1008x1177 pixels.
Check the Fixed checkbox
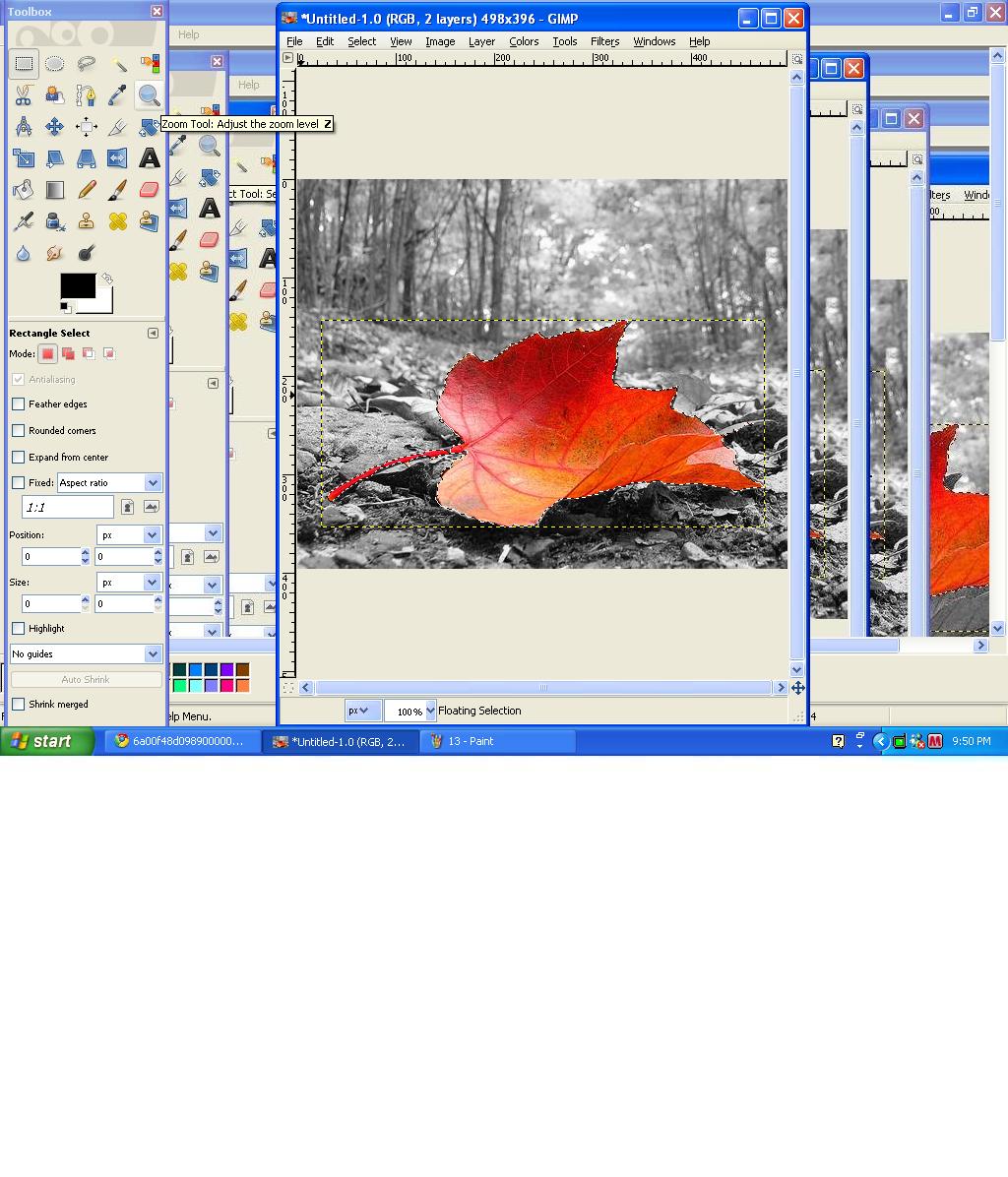19,482
